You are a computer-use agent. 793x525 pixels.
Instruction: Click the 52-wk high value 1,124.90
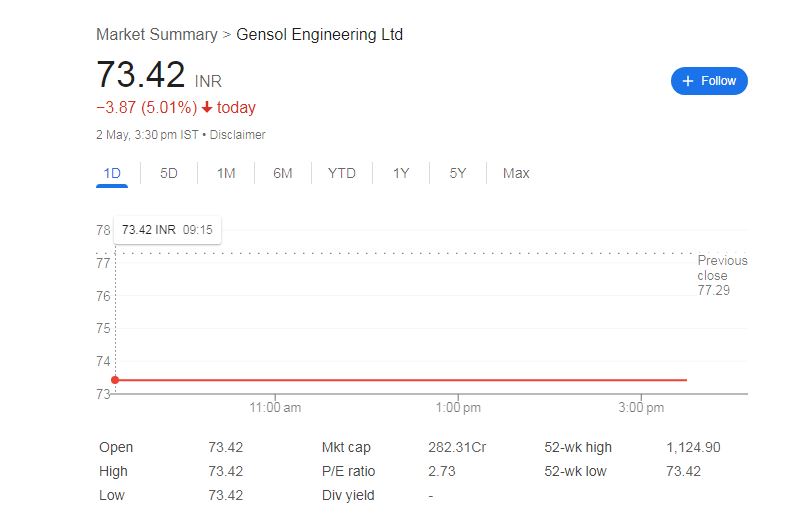point(693,447)
